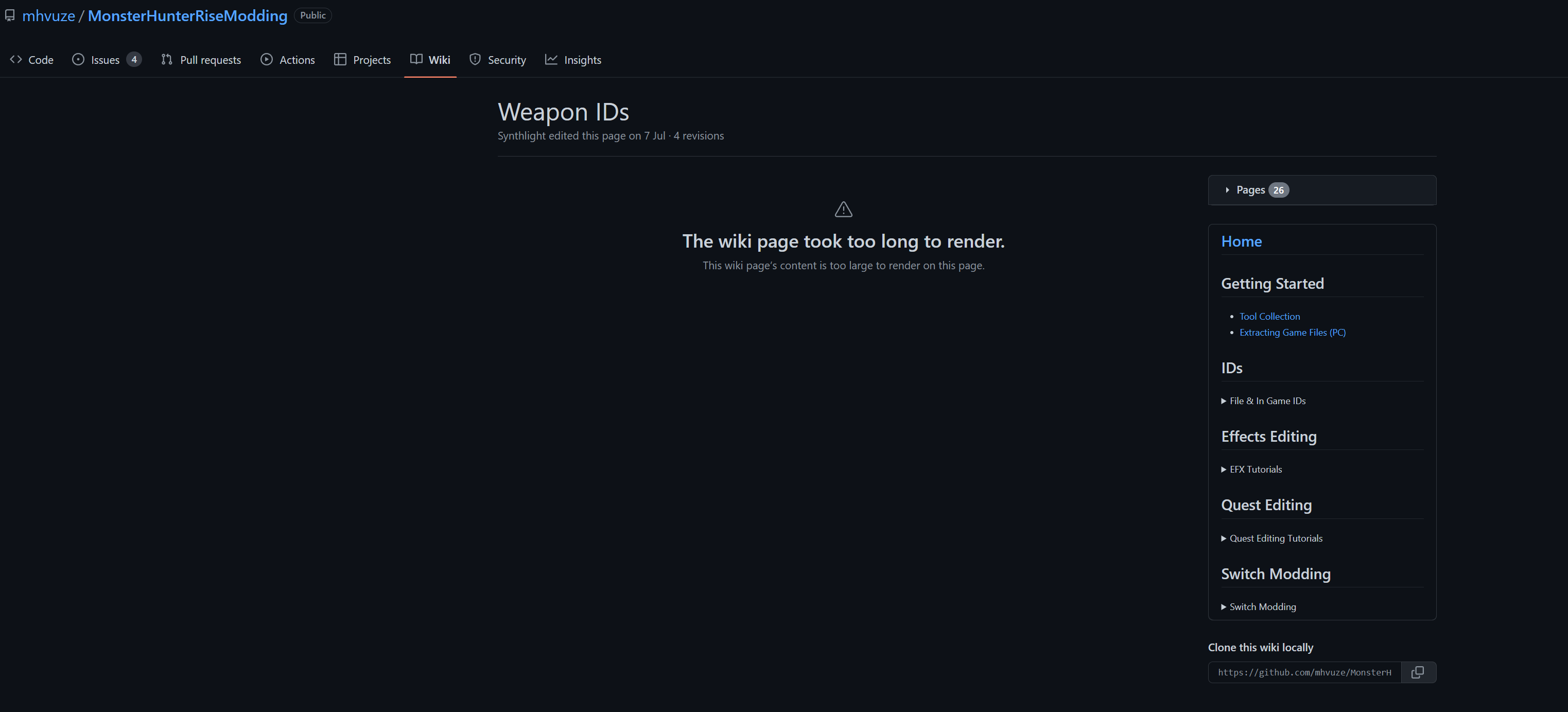
Task: Open the Extracting Game Files (PC) page
Action: [1292, 332]
